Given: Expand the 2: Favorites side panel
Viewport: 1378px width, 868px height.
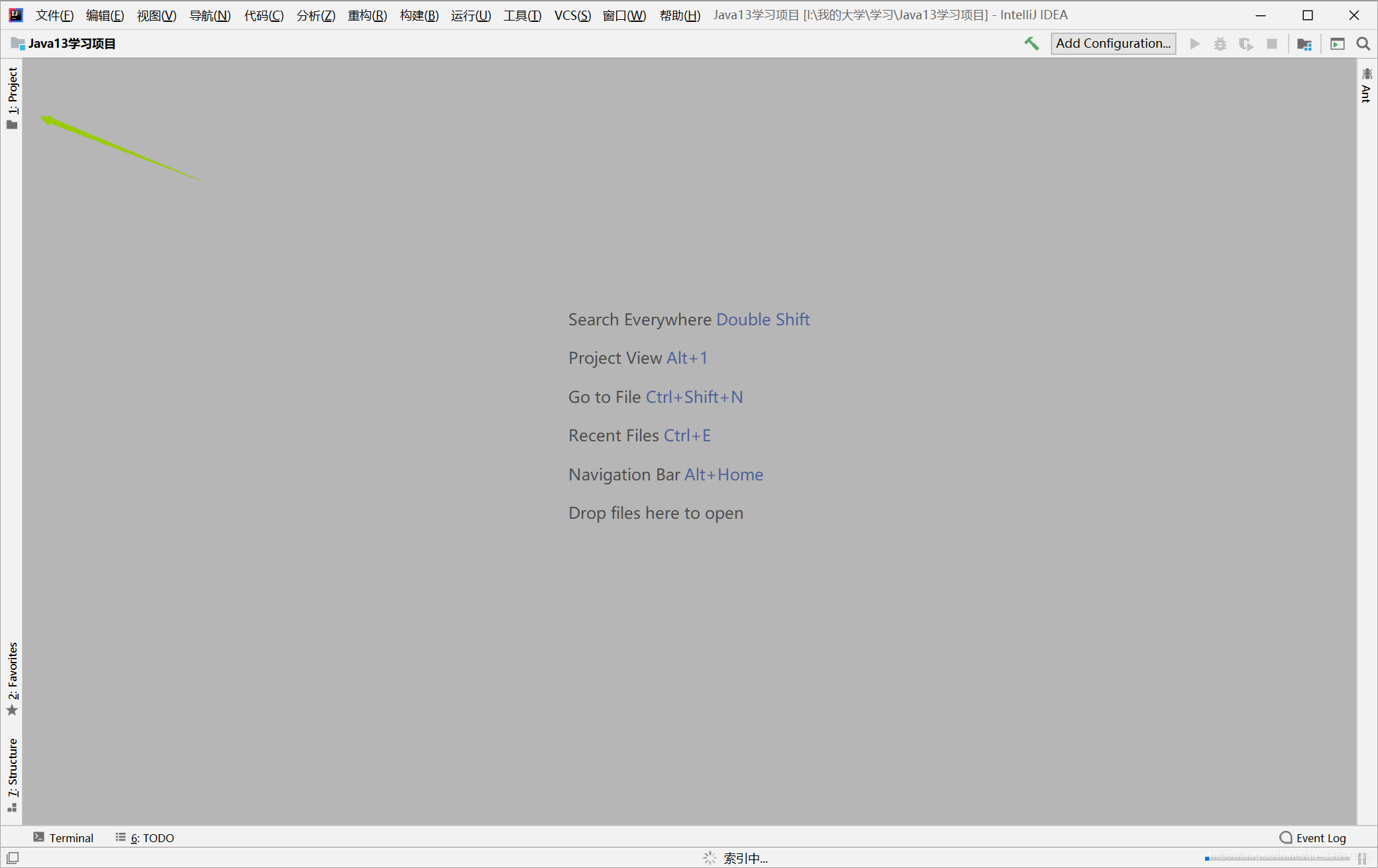Looking at the screenshot, I should point(13,678).
